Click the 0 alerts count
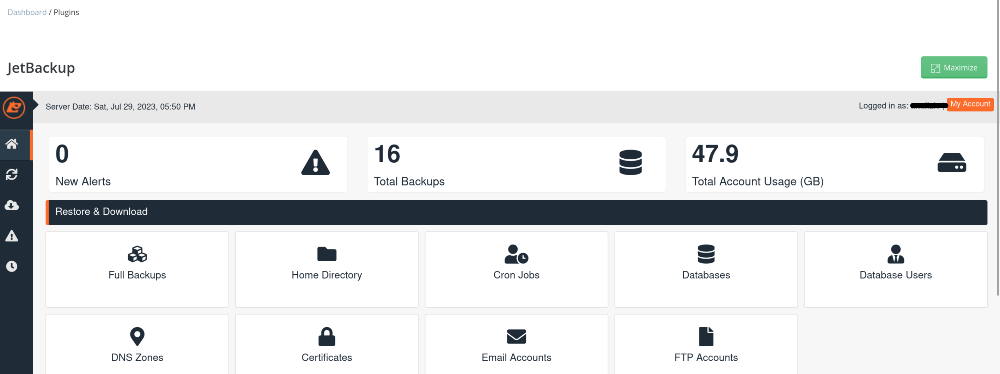The height and width of the screenshot is (374, 1000). coord(62,154)
